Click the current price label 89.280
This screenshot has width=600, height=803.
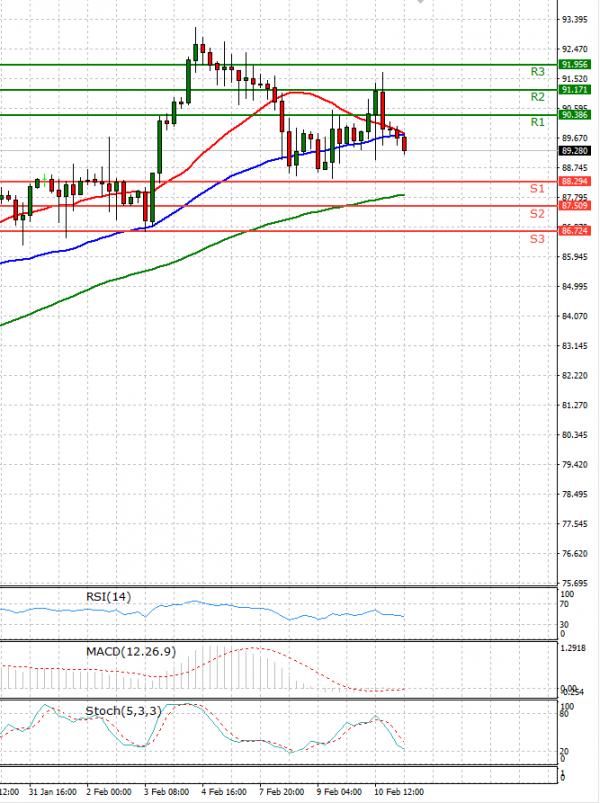pos(574,151)
